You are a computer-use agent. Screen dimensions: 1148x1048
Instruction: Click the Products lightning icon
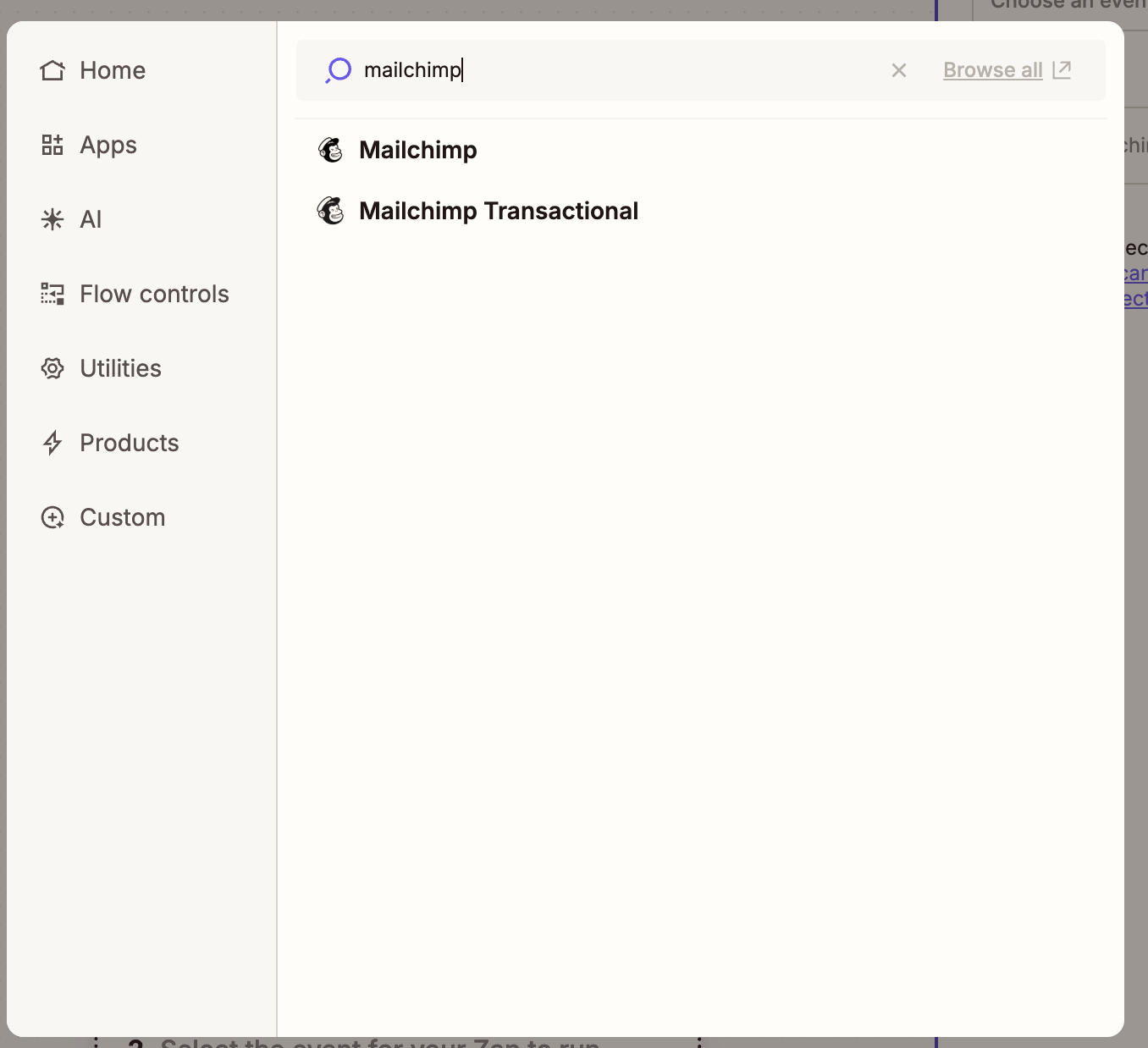52,443
